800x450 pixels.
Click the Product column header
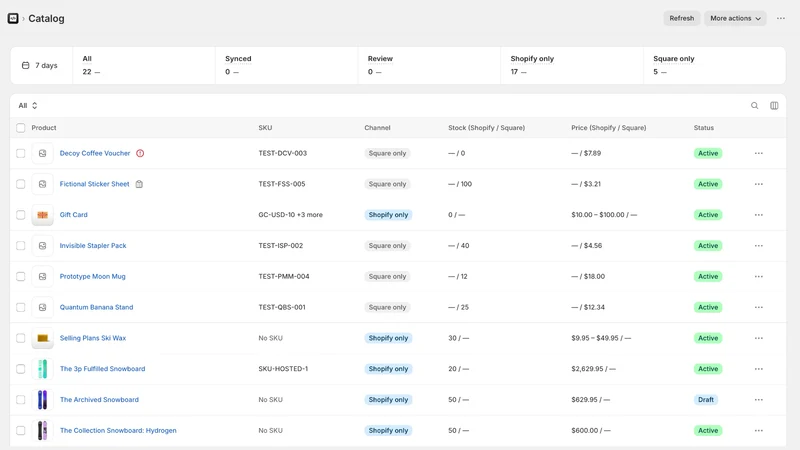coord(44,128)
